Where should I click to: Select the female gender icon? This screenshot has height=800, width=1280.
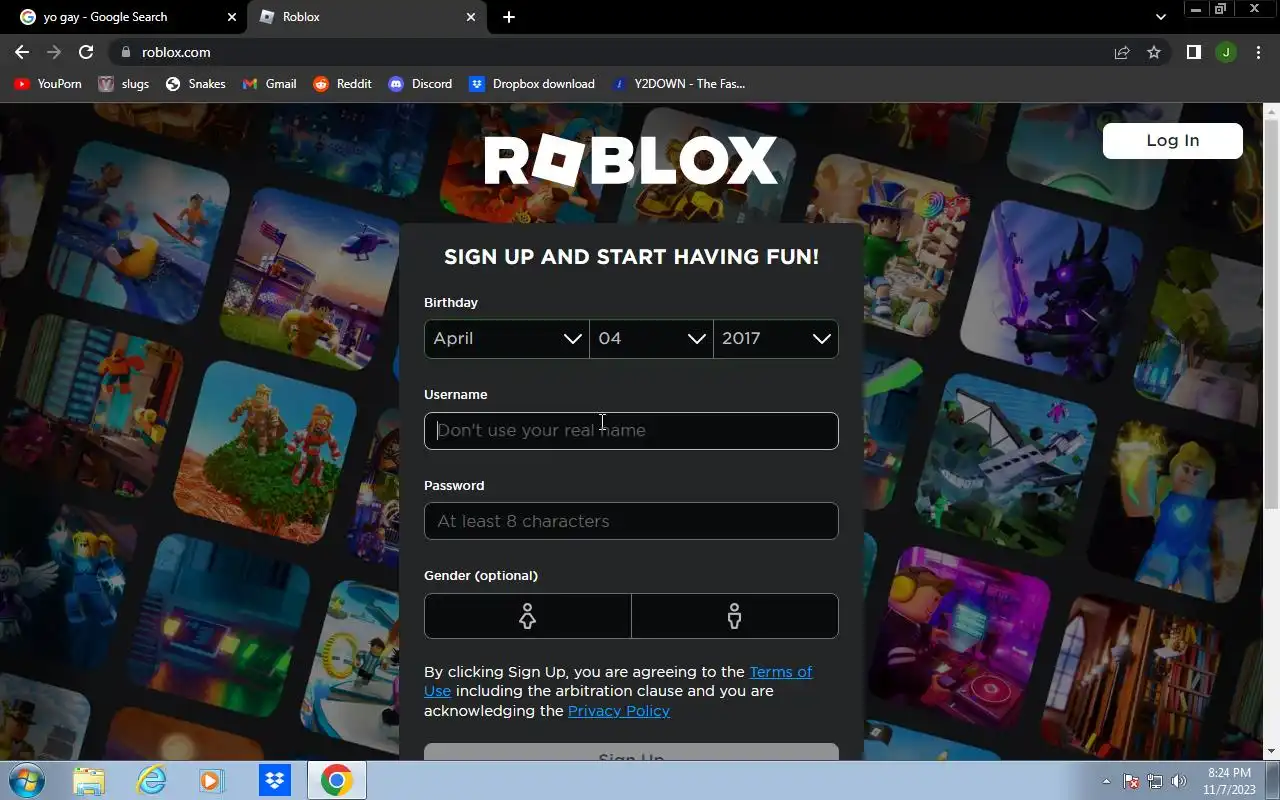pos(527,616)
